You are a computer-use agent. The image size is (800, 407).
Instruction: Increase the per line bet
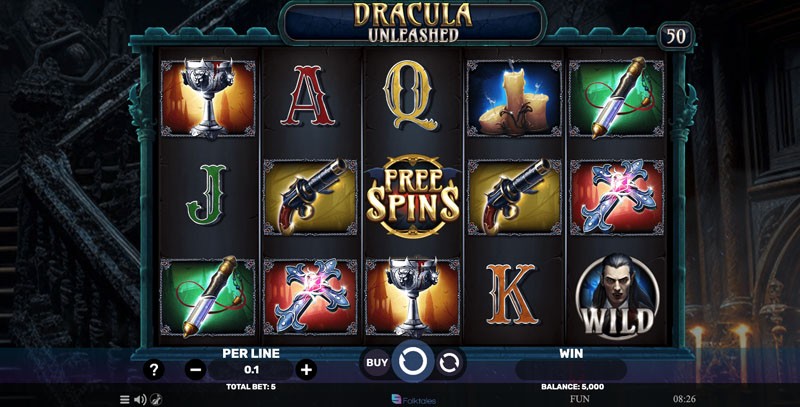point(306,369)
